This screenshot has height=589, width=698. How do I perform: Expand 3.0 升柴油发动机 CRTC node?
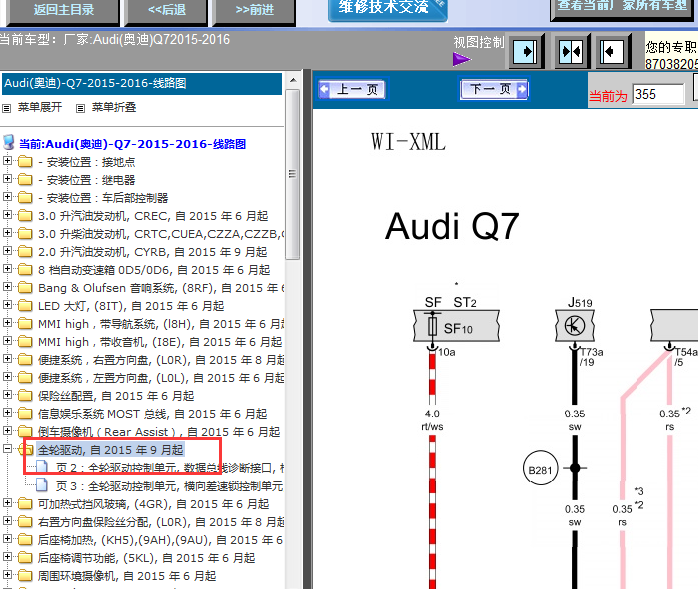click(7, 233)
